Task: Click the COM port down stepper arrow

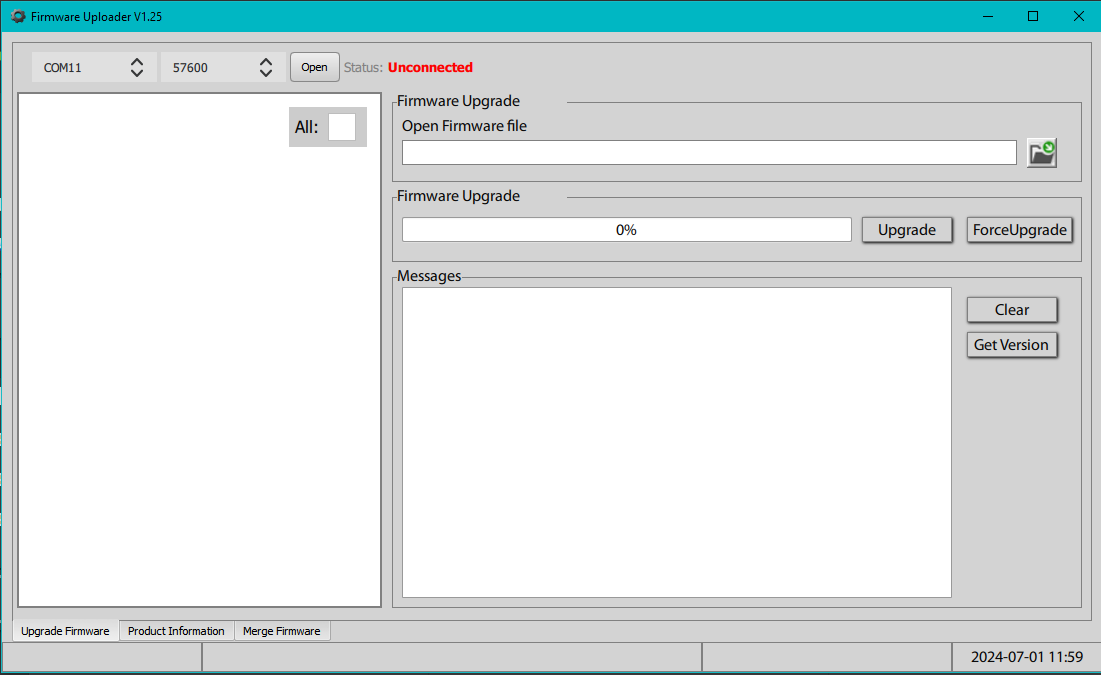Action: coord(137,73)
